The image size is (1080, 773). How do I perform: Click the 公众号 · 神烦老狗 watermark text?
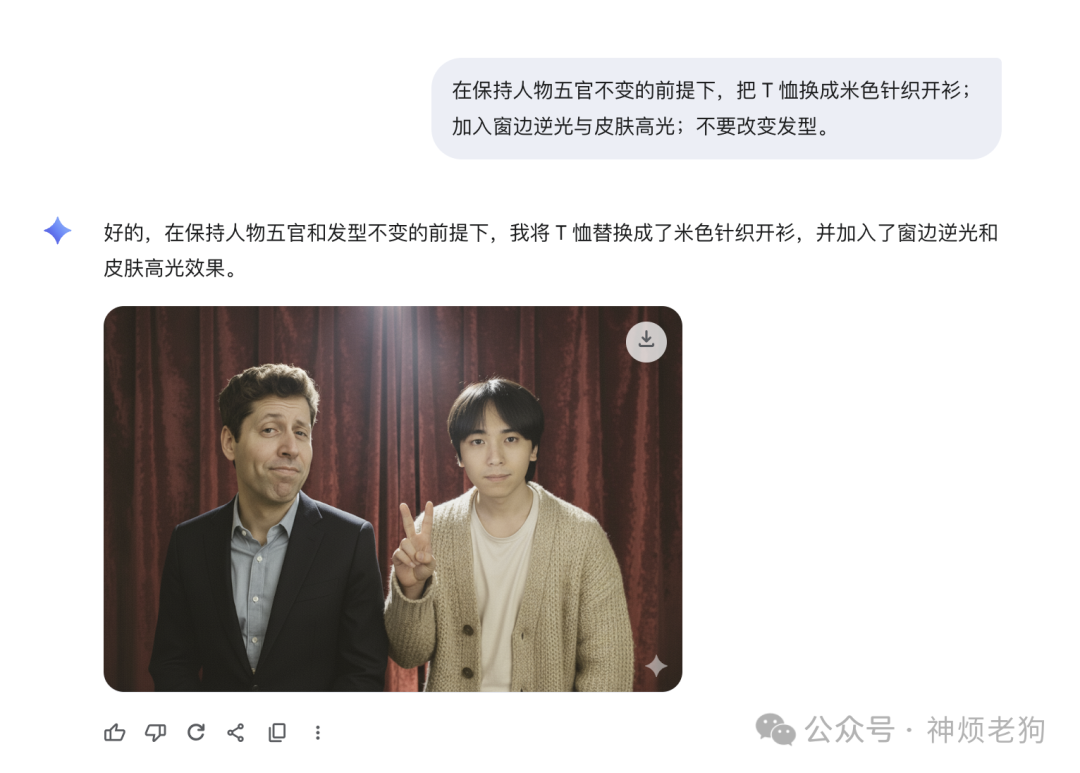(925, 730)
